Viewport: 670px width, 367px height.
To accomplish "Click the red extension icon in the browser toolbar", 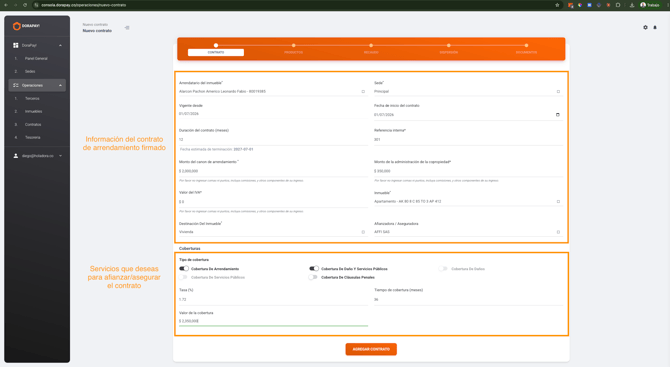I will pyautogui.click(x=608, y=5).
